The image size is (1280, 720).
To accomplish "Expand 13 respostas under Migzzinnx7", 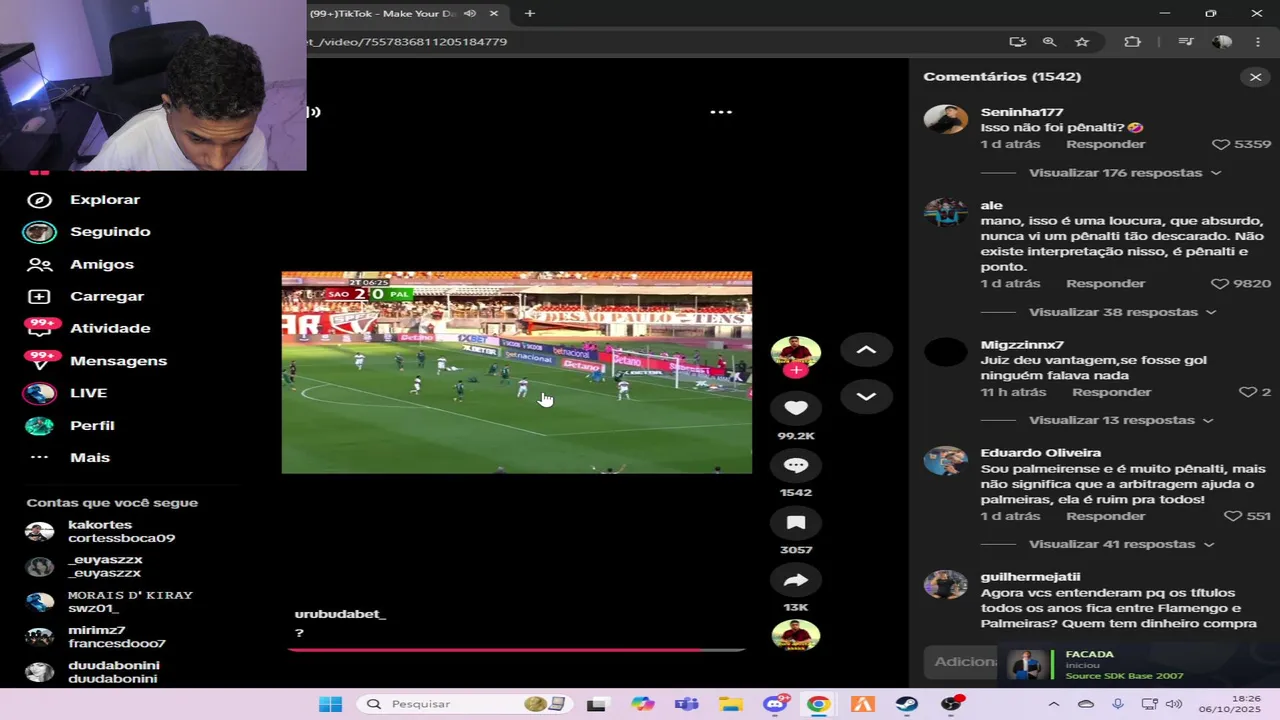I will [1121, 420].
